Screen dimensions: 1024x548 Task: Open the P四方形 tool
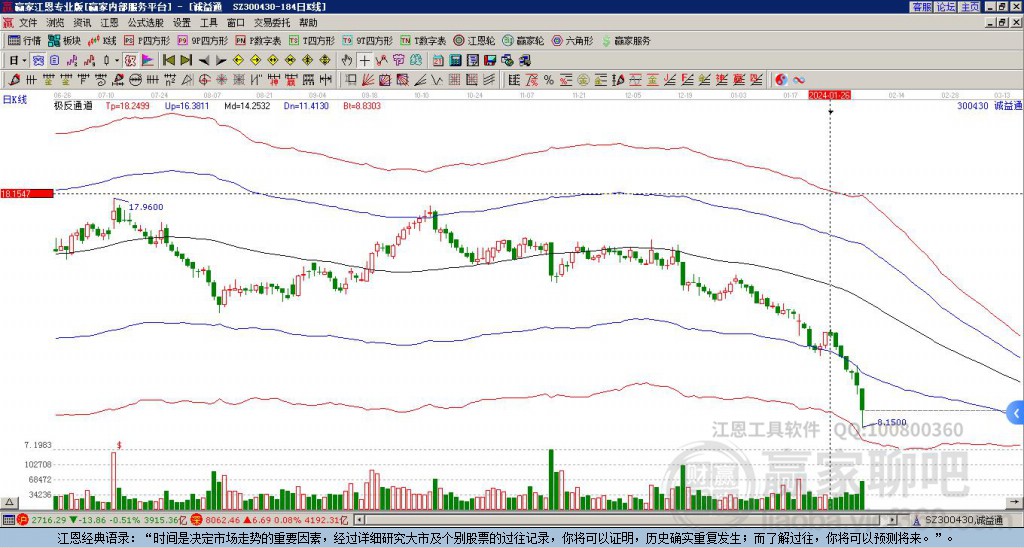tap(147, 40)
